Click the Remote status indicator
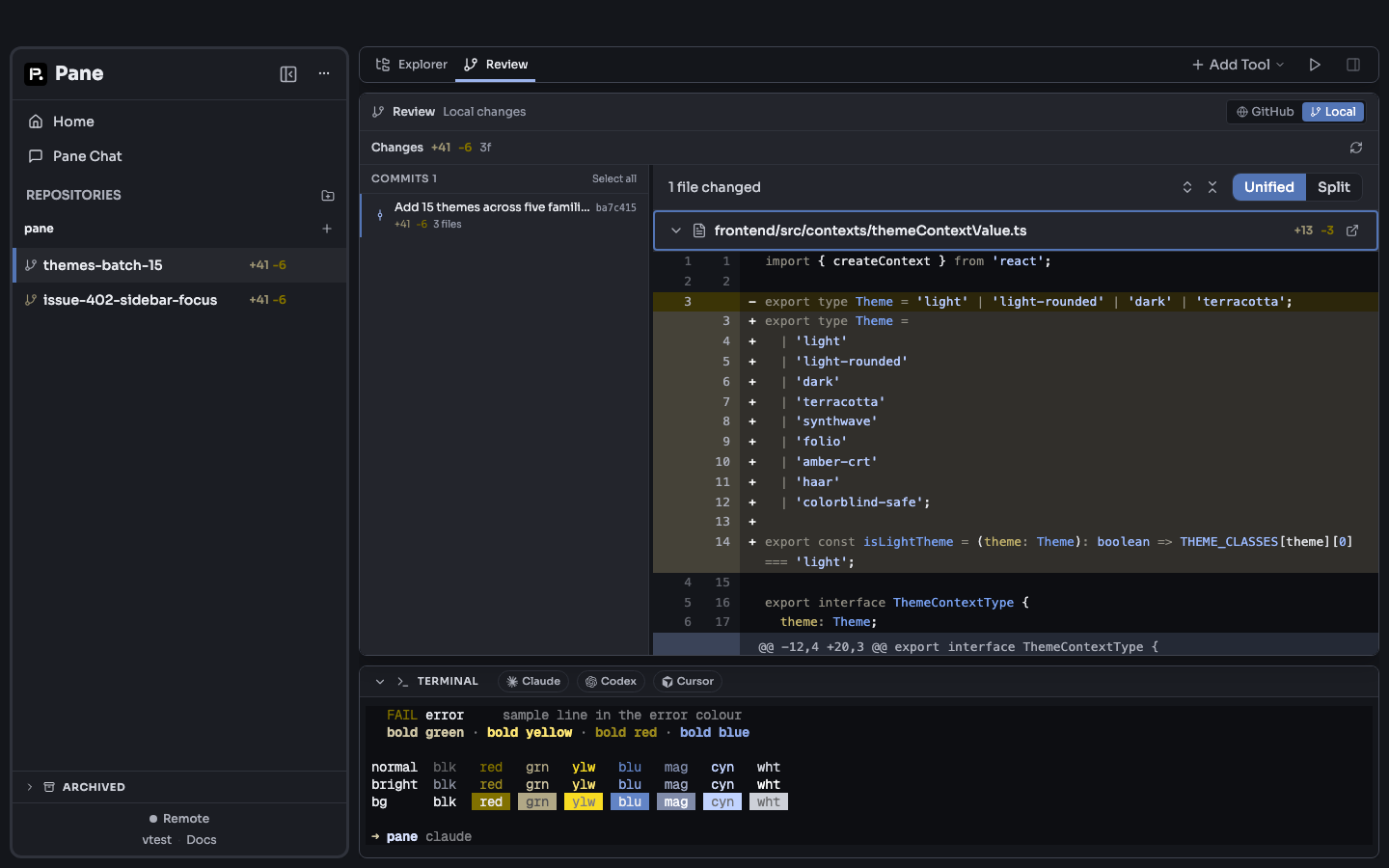 point(179,819)
